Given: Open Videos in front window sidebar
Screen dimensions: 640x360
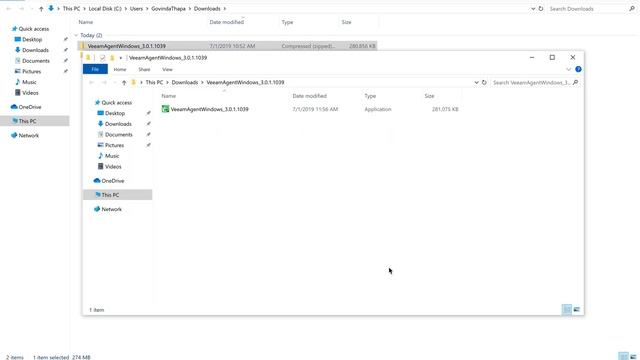Looking at the screenshot, I should tap(113, 167).
